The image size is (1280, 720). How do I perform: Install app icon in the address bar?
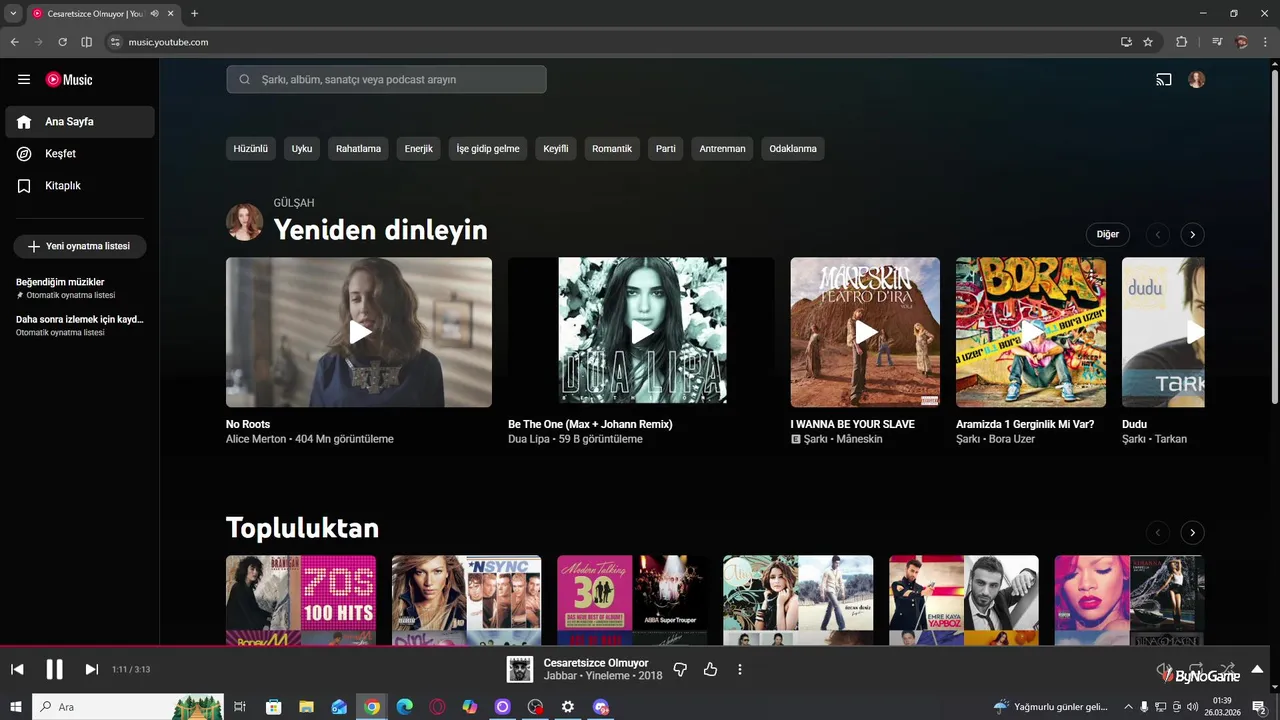point(1126,42)
